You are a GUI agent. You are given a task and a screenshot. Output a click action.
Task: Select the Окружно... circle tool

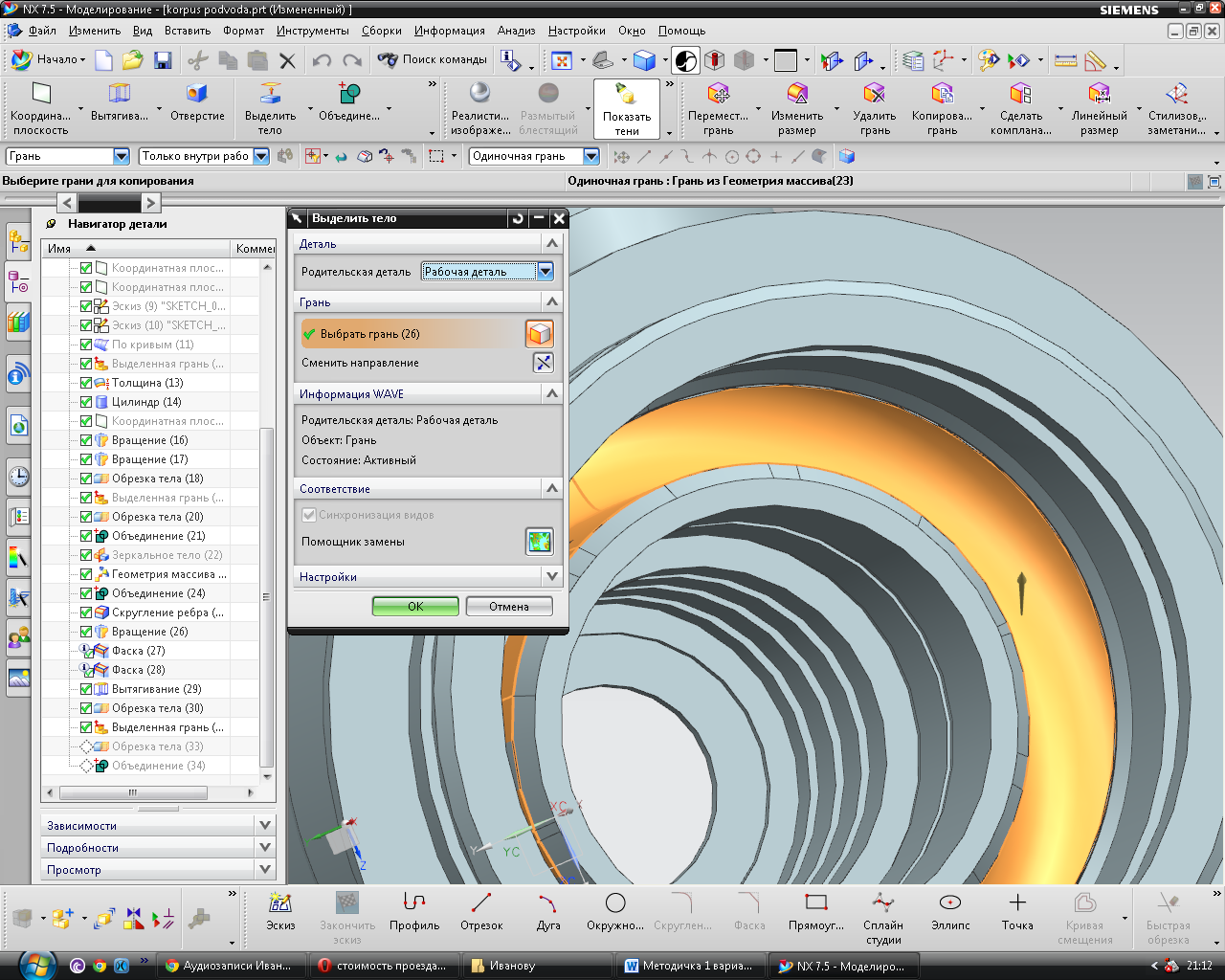(x=615, y=910)
